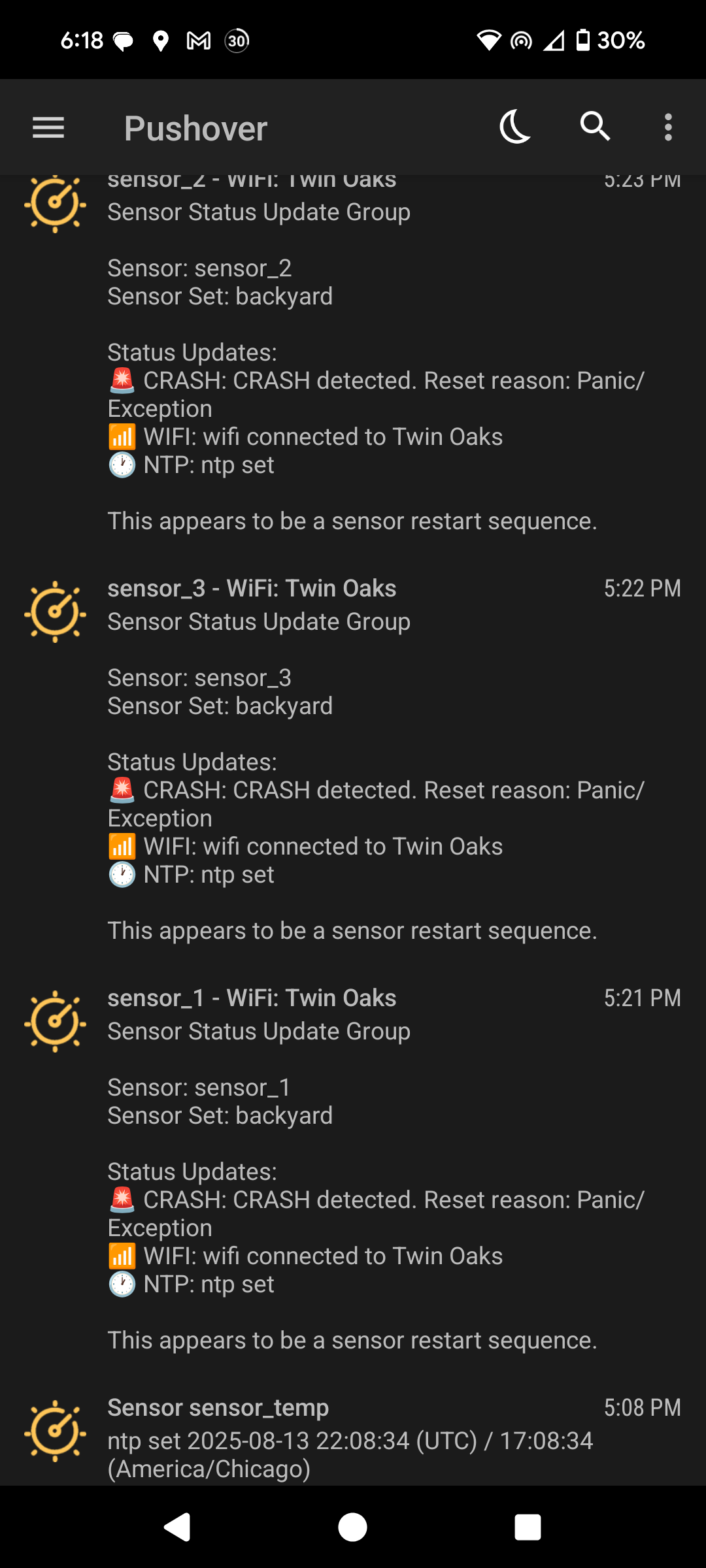Open the Sensor sensor_temp message title
This screenshot has height=1568, width=706.
point(218,1408)
